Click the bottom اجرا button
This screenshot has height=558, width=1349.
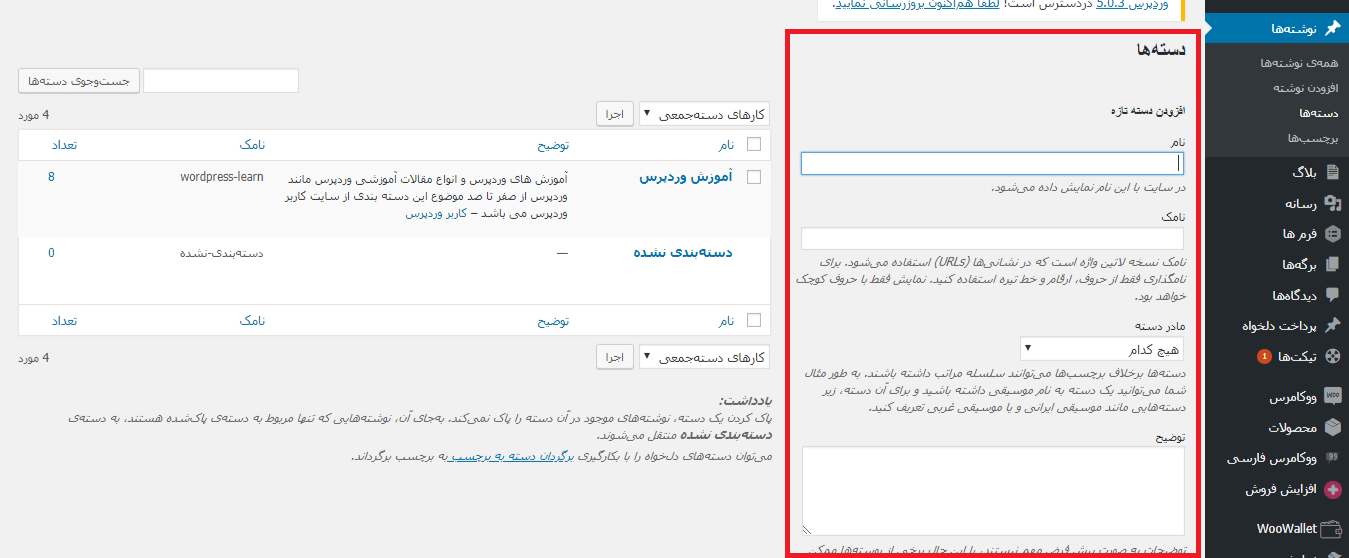click(x=615, y=357)
